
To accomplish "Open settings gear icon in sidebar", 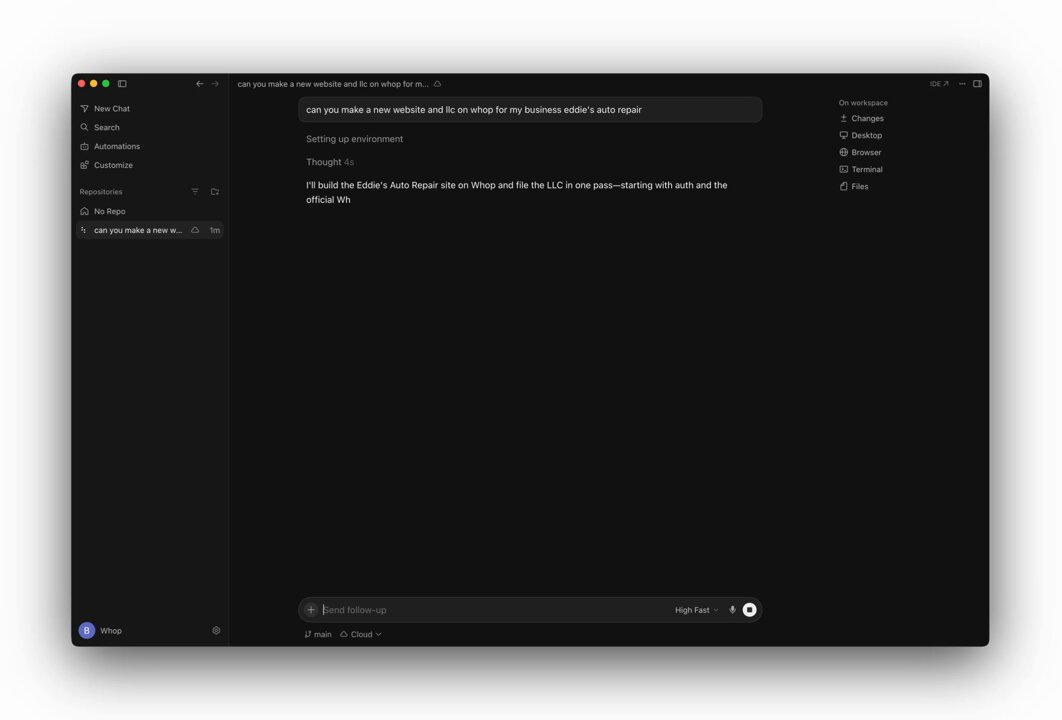I will pos(216,631).
